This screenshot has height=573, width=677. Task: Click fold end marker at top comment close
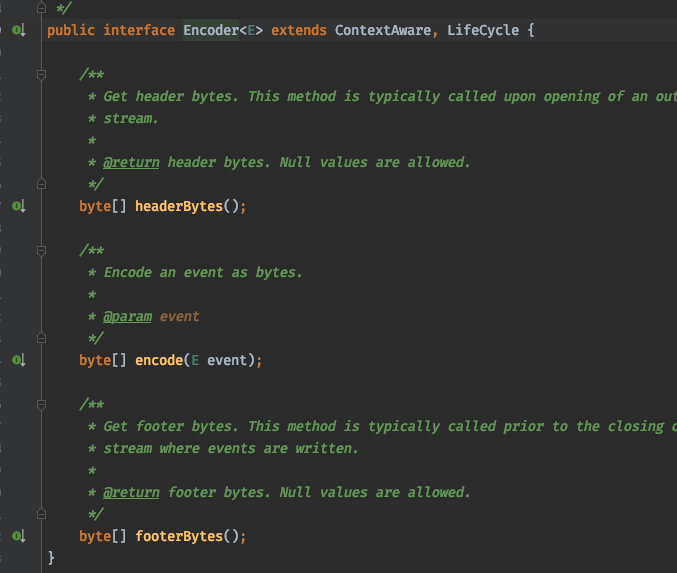click(x=41, y=8)
